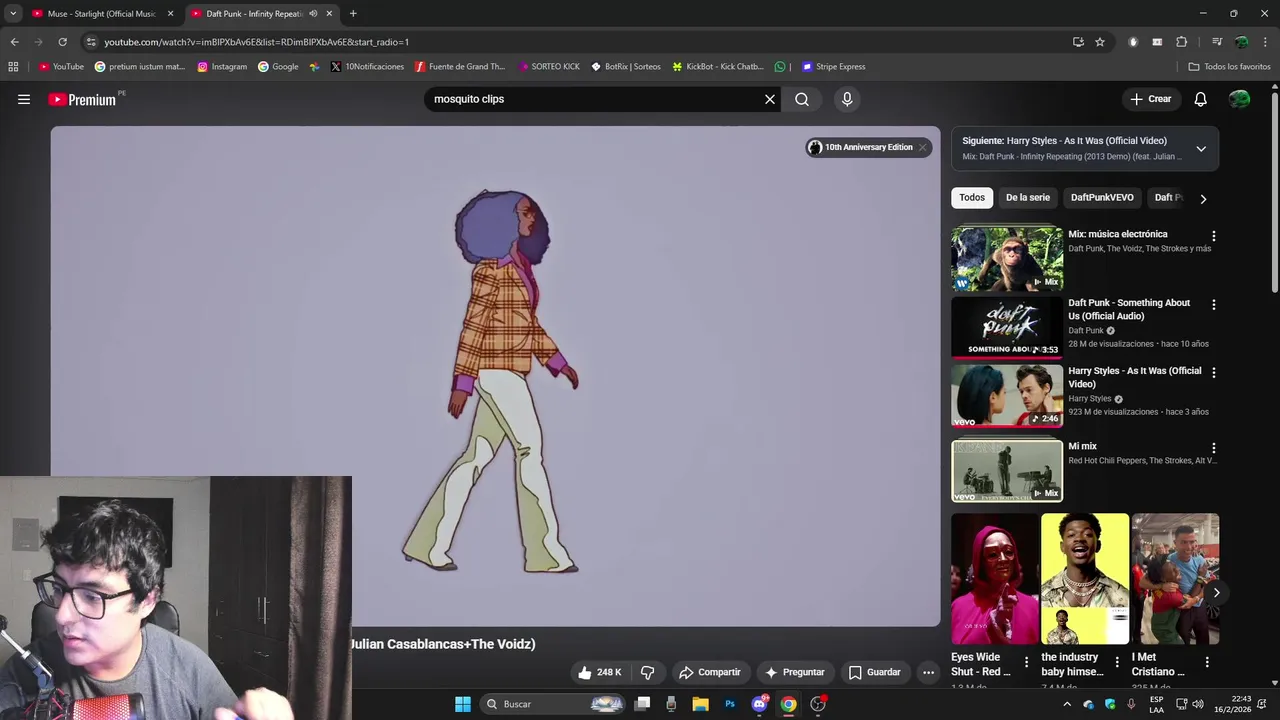1280x720 pixels.
Task: Open options for Harry Styles As It Was
Action: [x=1214, y=373]
